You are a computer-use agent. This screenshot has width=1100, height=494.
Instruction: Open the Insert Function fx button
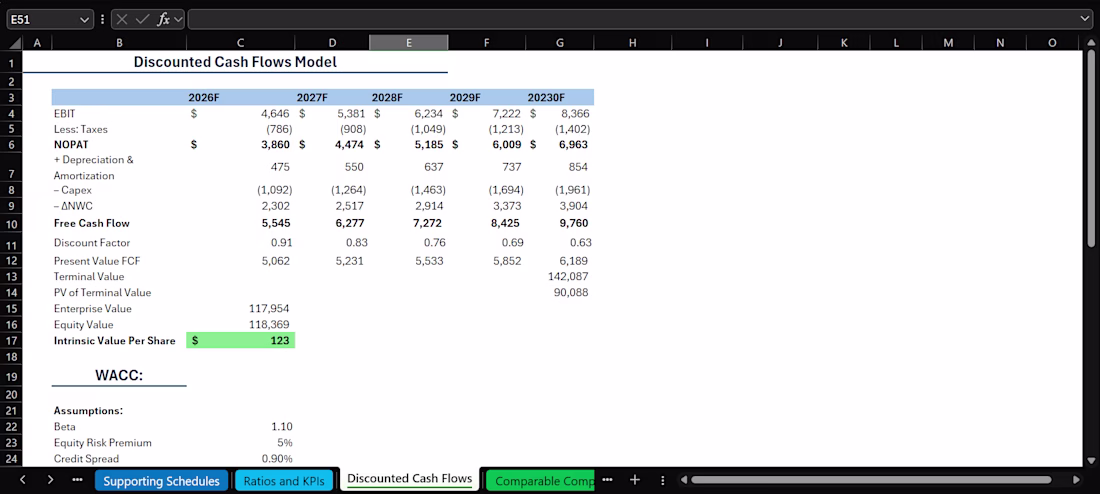click(x=163, y=20)
